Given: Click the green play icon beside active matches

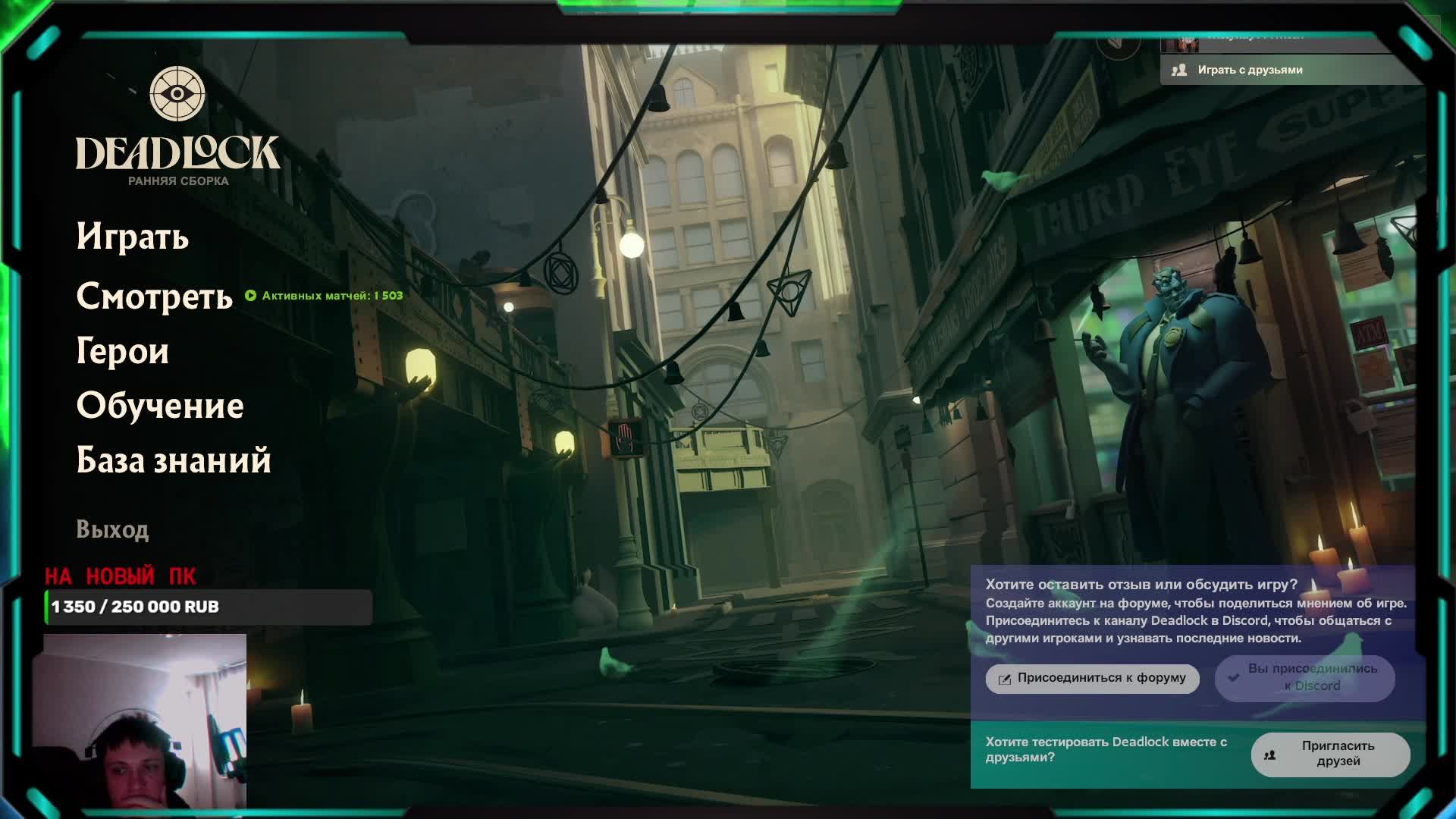Looking at the screenshot, I should click(251, 296).
